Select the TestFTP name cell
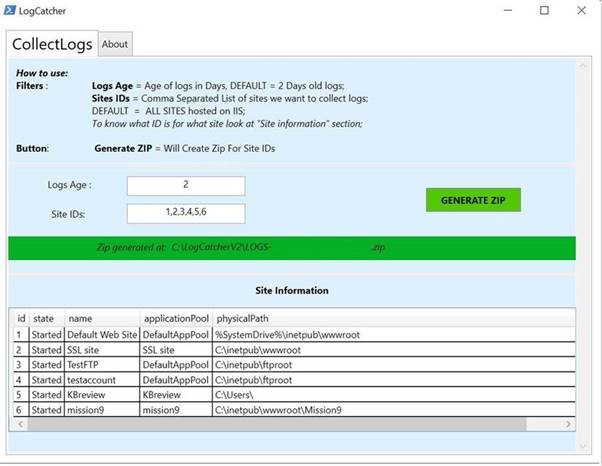This screenshot has height=466, width=602. (102, 365)
